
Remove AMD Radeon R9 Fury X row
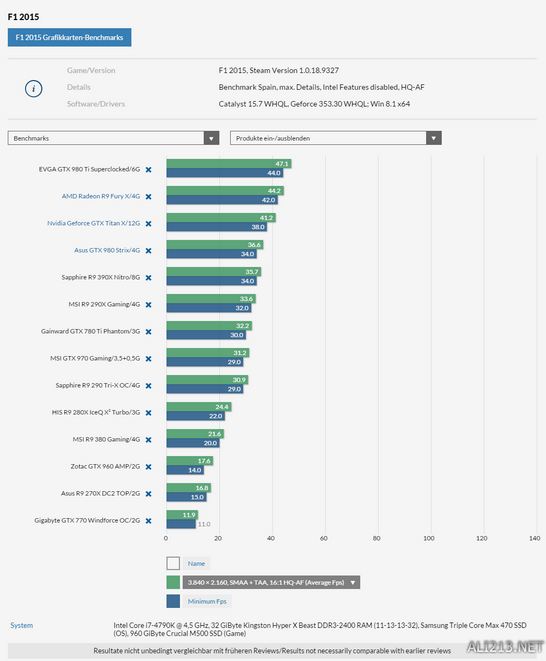pyautogui.click(x=148, y=196)
